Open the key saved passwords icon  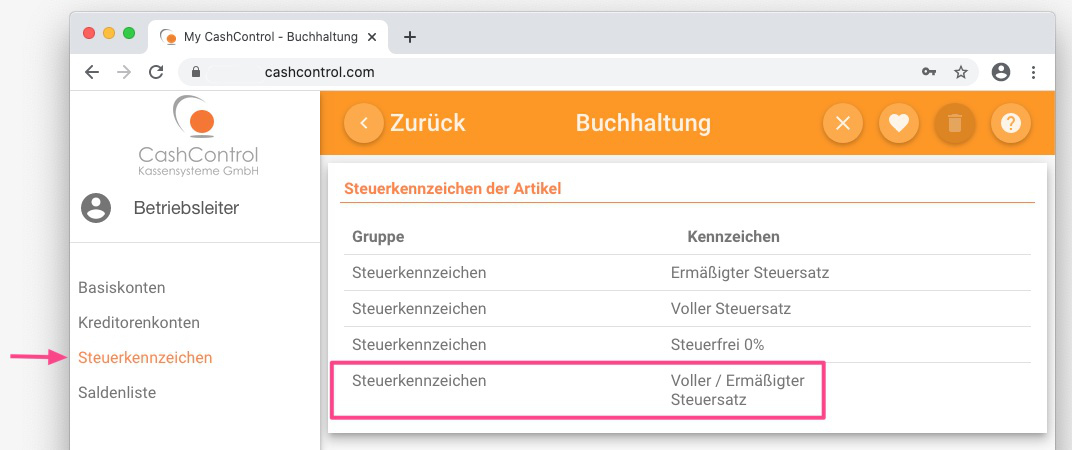click(x=928, y=72)
